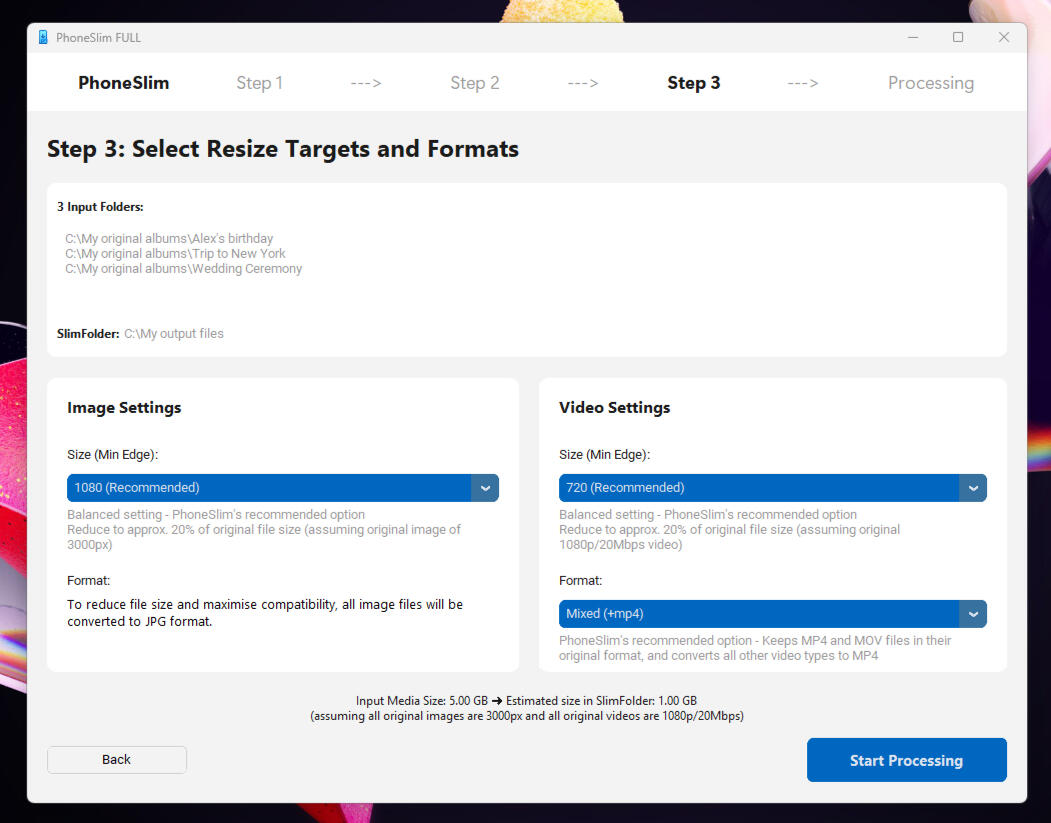Open the image Size (Min Edge) dropdown

[282, 488]
